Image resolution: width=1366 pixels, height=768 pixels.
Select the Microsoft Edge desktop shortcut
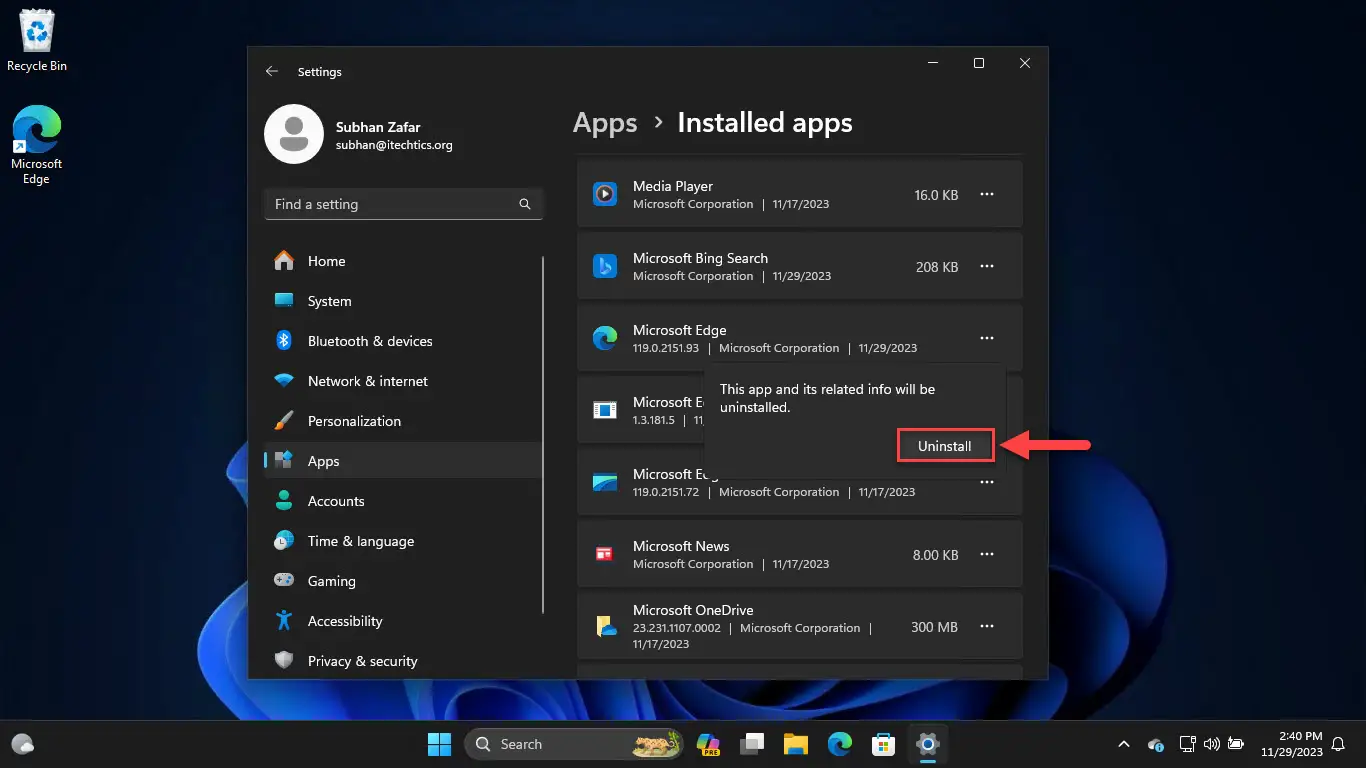[x=37, y=146]
